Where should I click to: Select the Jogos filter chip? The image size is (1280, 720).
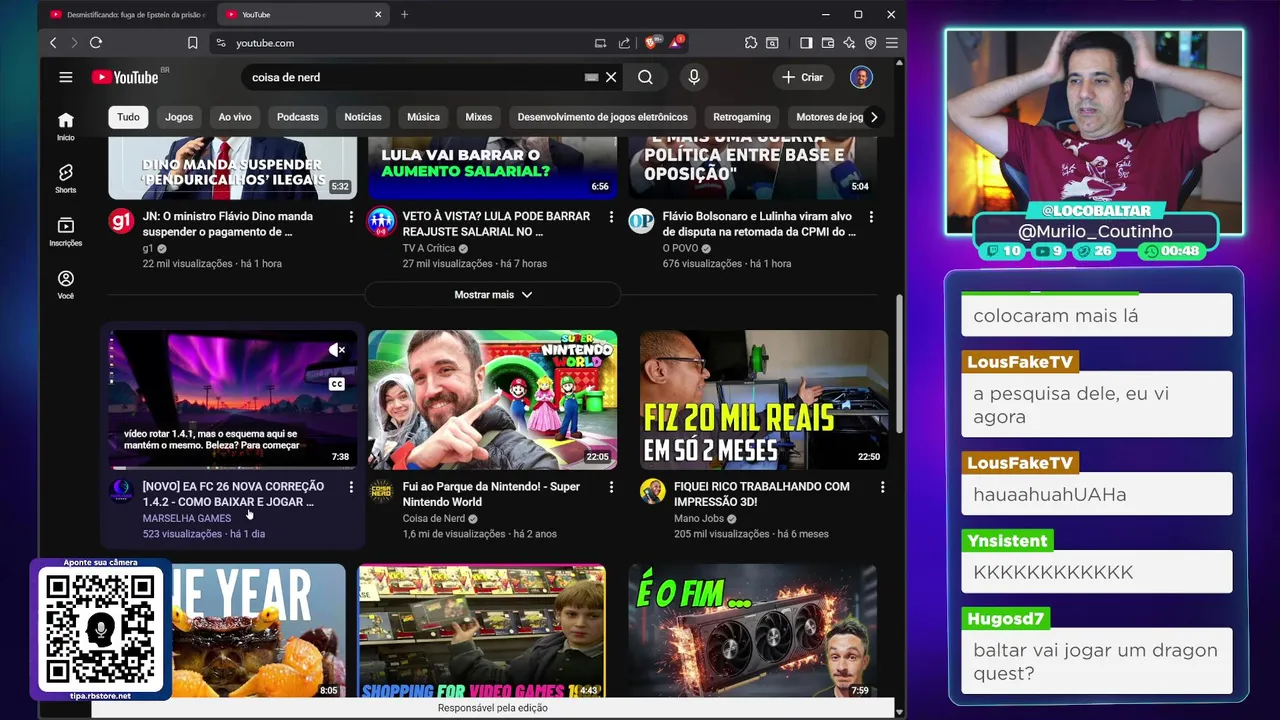point(179,117)
